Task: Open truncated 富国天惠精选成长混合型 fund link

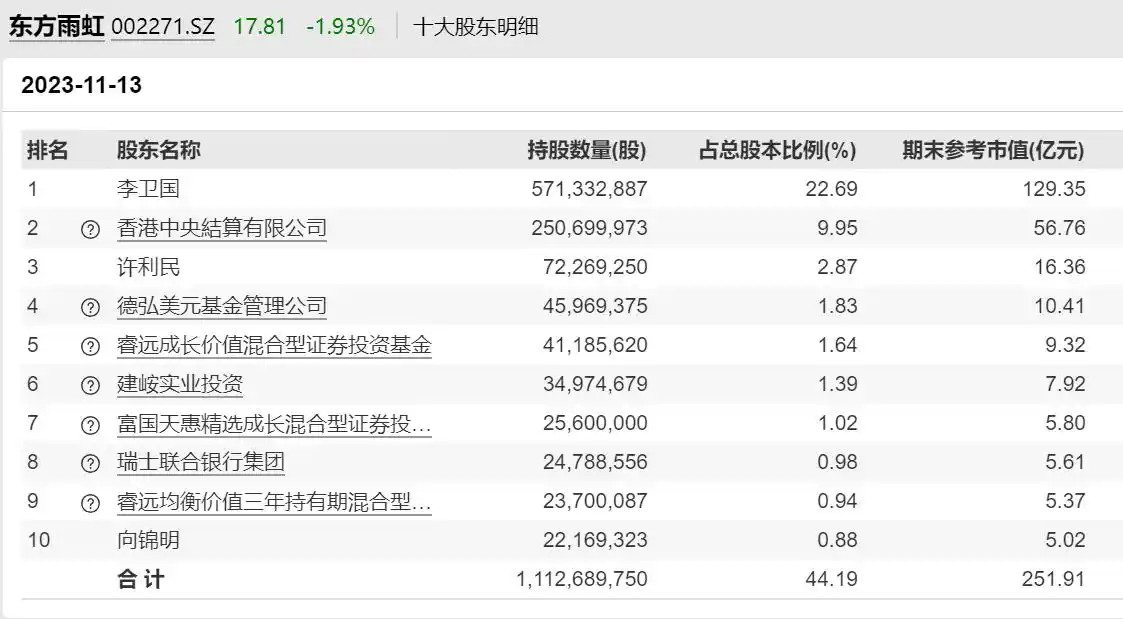Action: 274,423
